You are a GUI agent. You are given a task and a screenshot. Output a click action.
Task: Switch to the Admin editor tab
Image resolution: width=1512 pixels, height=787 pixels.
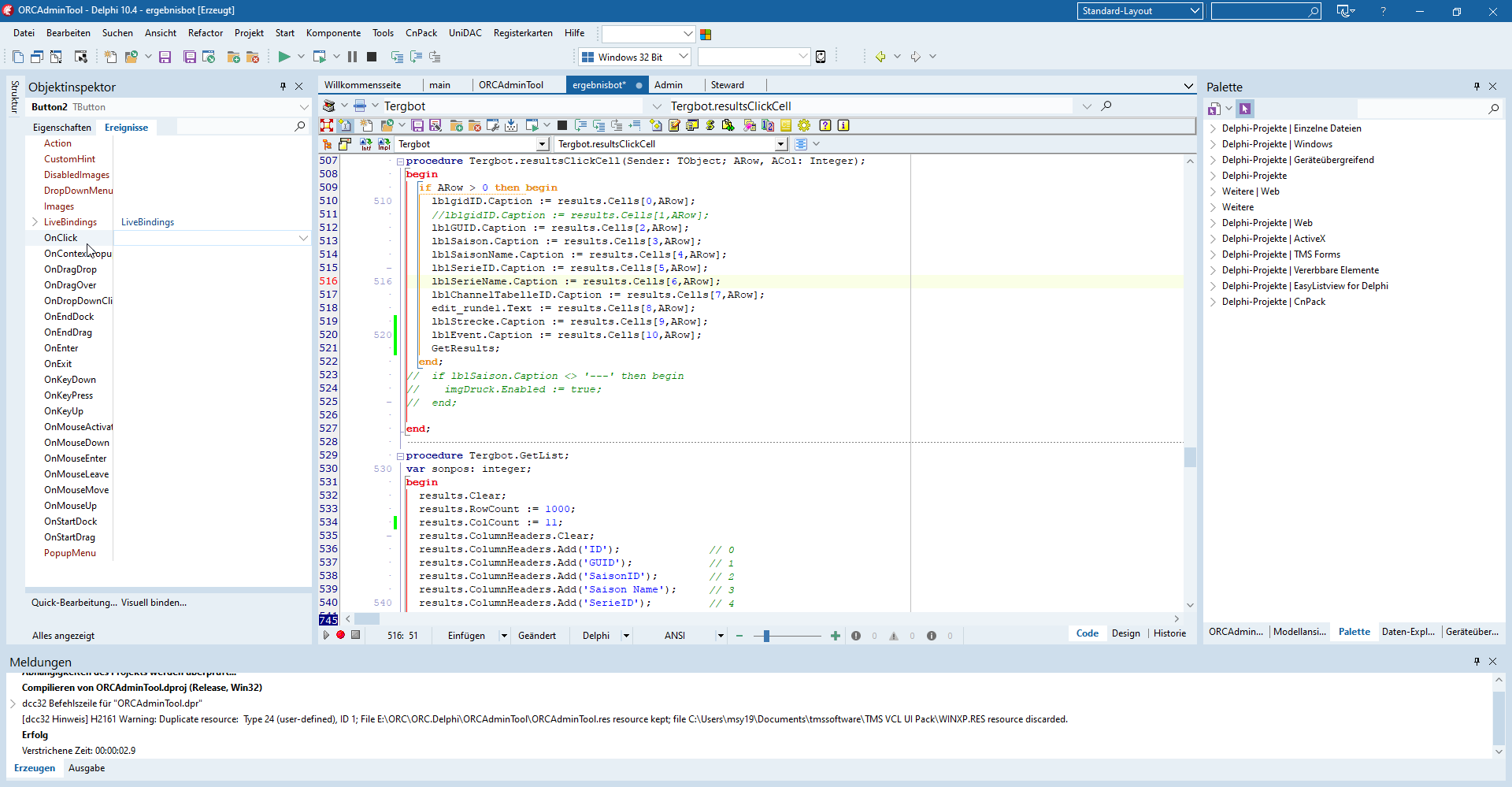(668, 85)
